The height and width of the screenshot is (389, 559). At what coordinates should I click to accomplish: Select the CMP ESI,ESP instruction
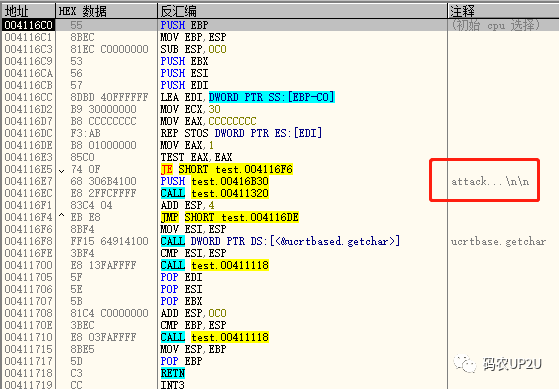click(193, 253)
